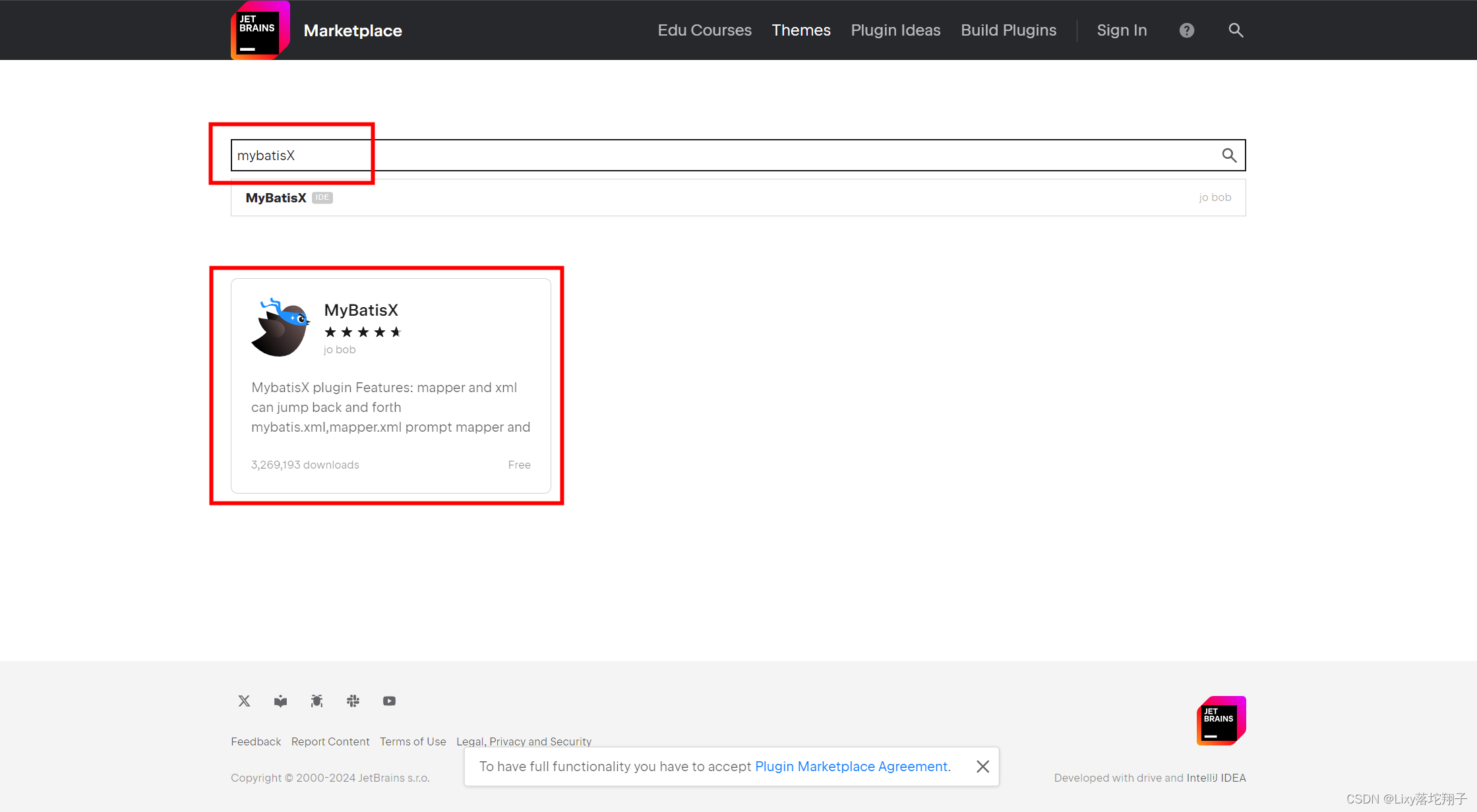This screenshot has width=1477, height=812.
Task: Click the header search magnifier icon
Action: 1236,30
